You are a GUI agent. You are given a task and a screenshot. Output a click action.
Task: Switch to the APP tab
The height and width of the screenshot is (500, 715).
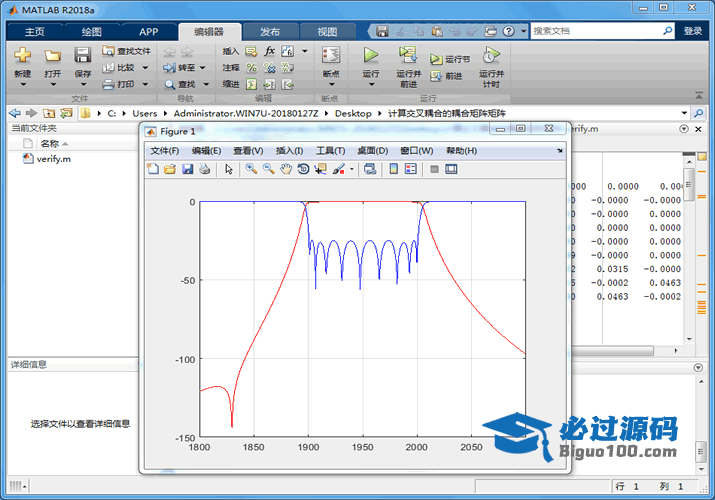pos(148,31)
